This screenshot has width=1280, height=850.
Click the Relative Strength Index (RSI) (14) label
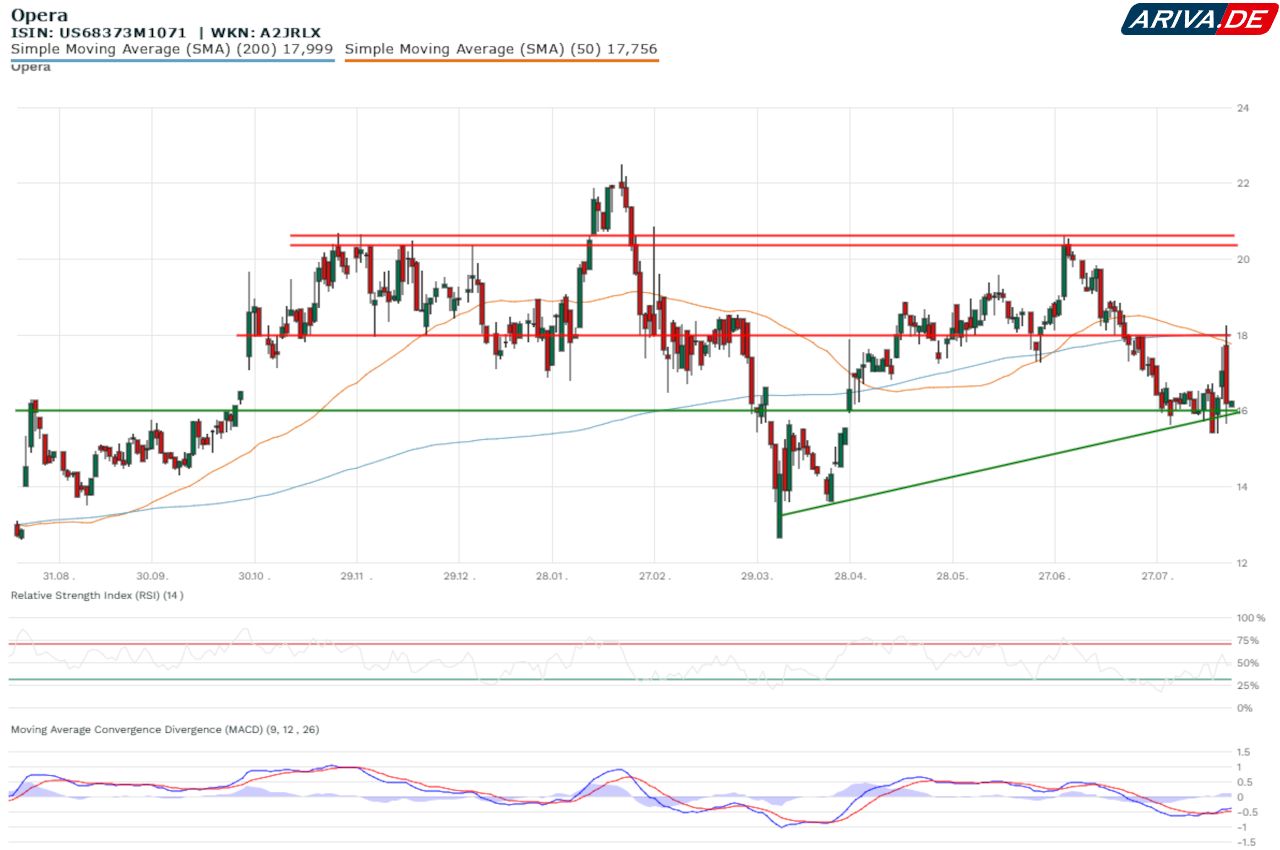tap(97, 595)
